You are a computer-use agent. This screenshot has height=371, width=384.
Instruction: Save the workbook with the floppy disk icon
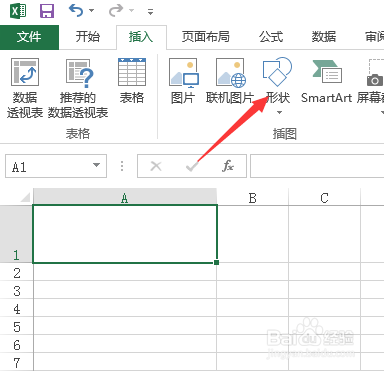(x=47, y=11)
